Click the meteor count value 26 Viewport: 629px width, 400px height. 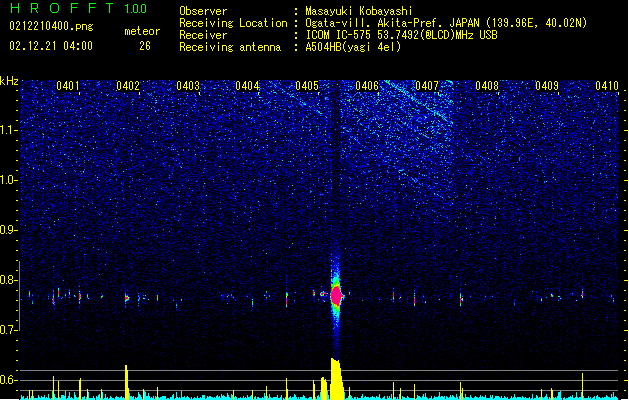145,46
